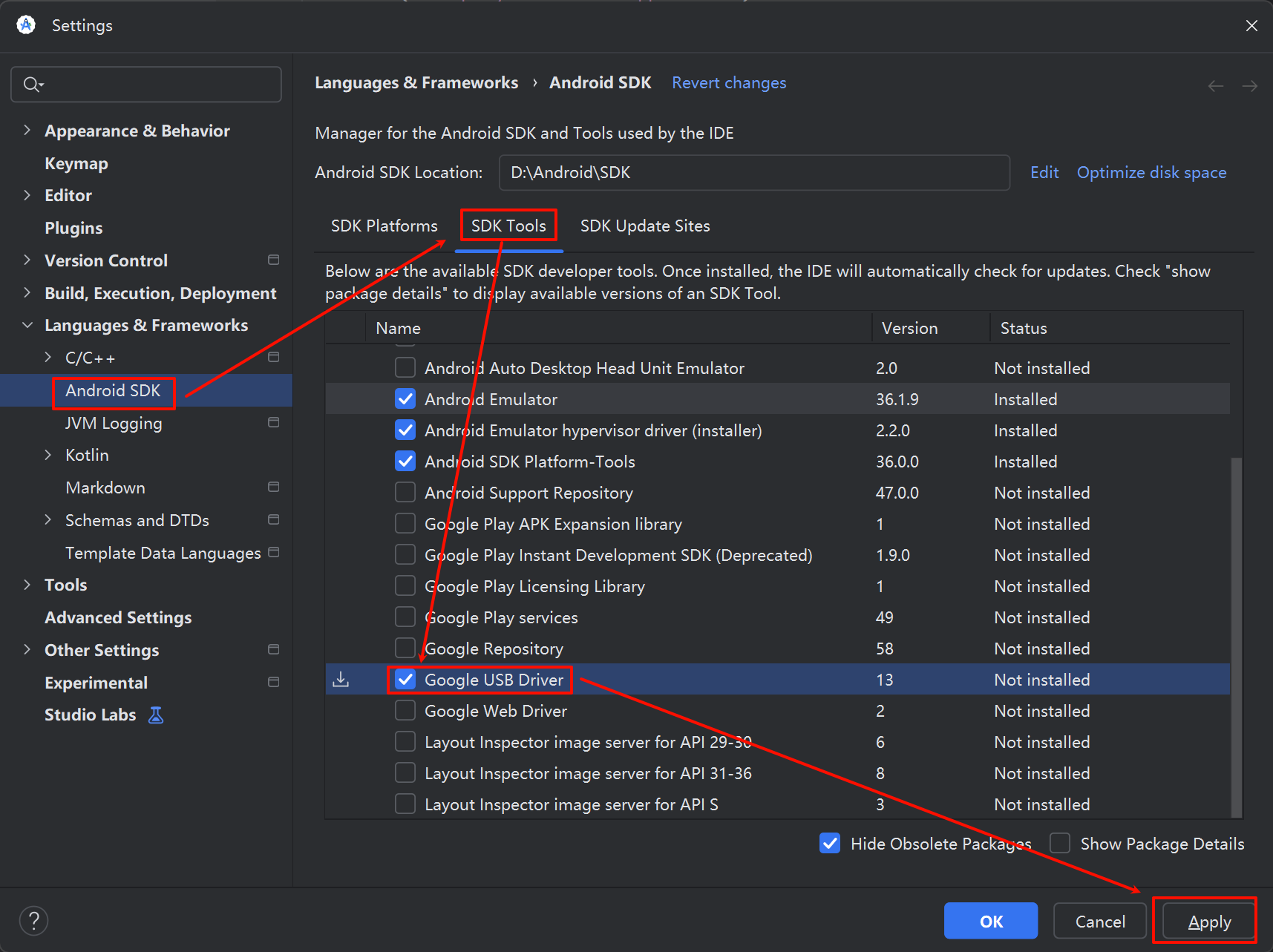Click the project-level icon next to Template Data Languages
This screenshot has width=1273, height=952.
click(x=273, y=552)
